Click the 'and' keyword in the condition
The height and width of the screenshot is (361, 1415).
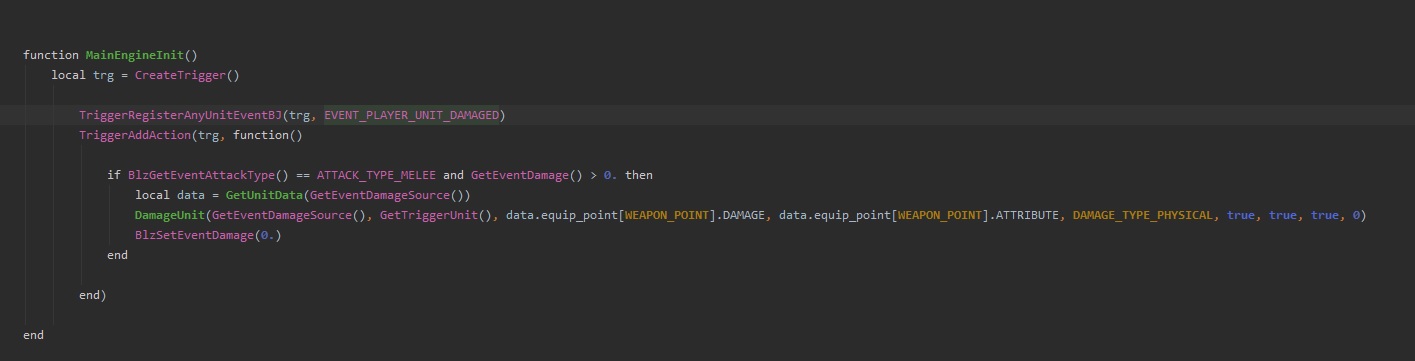pos(453,175)
